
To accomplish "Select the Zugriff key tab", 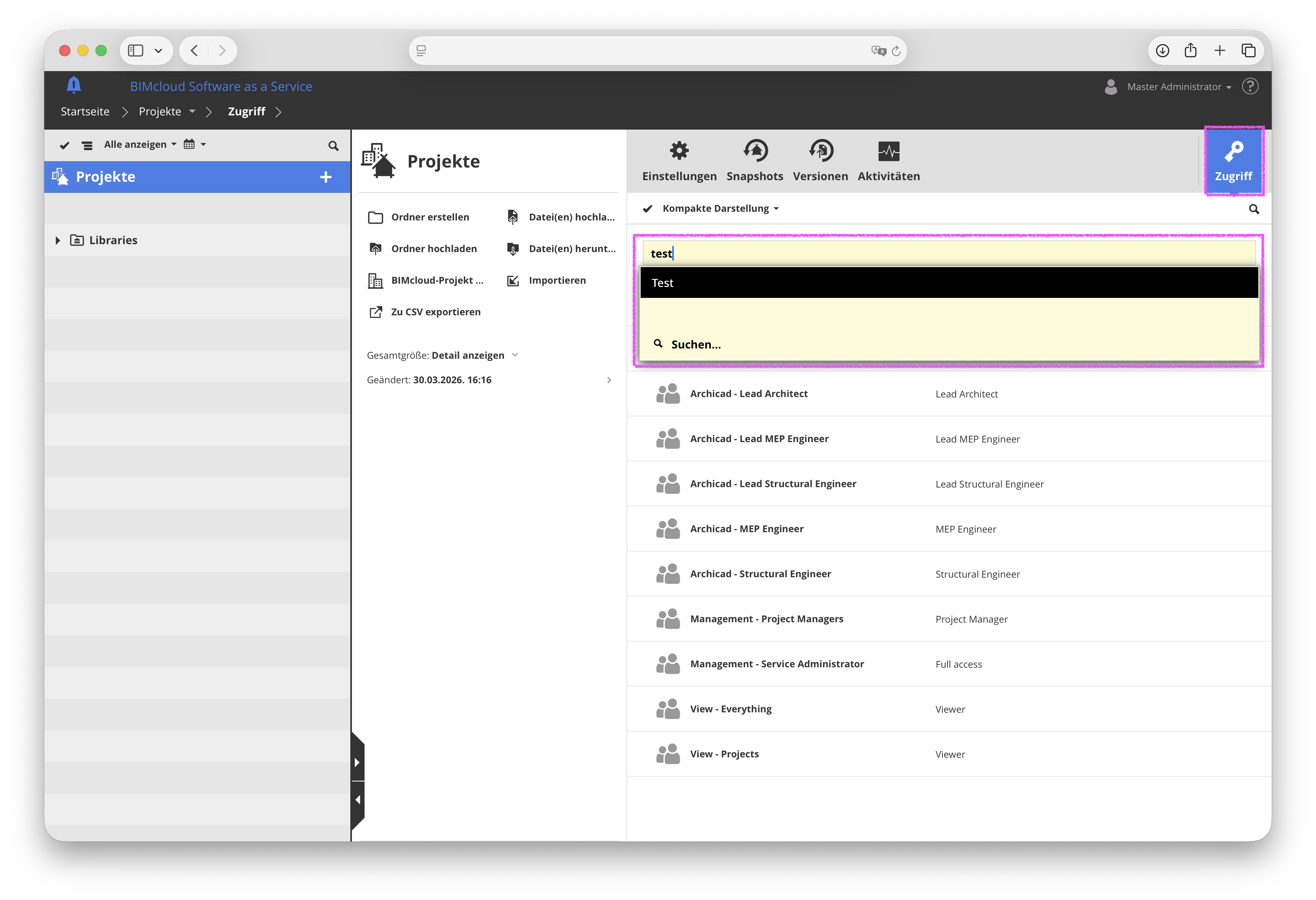I will click(x=1233, y=161).
